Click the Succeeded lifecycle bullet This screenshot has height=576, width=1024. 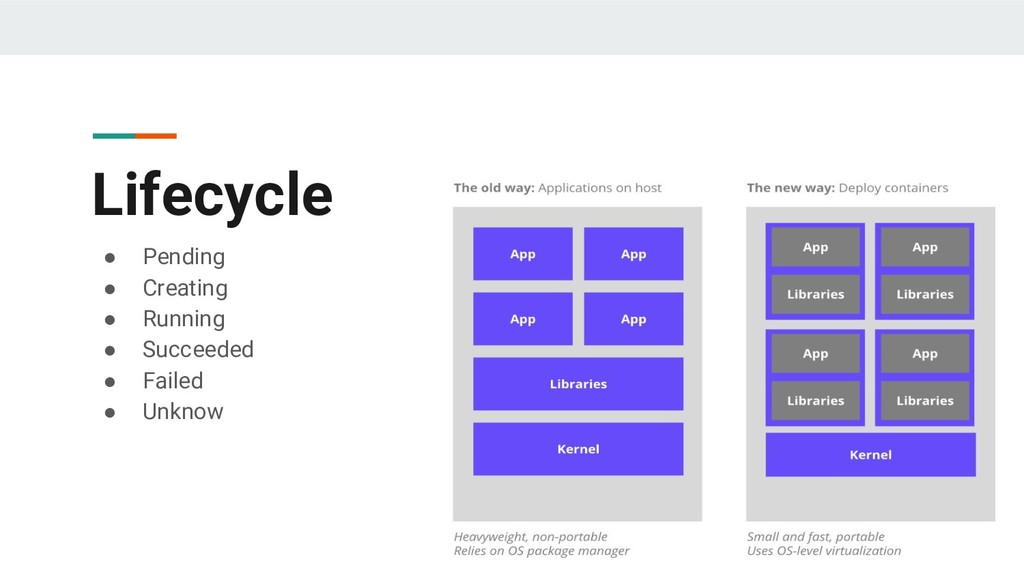198,349
